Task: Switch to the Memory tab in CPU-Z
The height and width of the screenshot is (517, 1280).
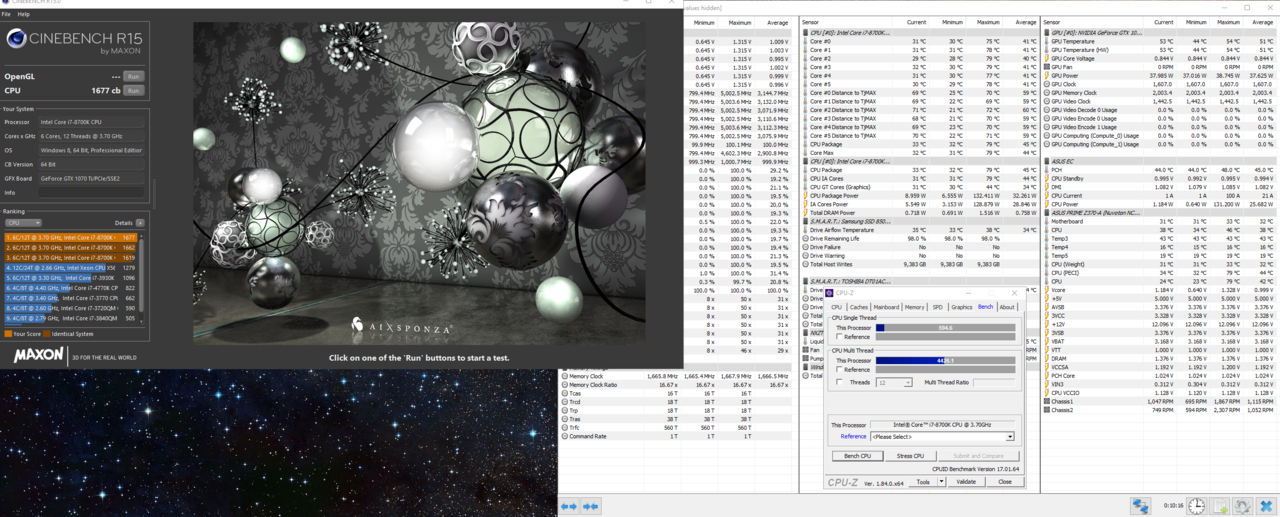Action: click(x=915, y=307)
